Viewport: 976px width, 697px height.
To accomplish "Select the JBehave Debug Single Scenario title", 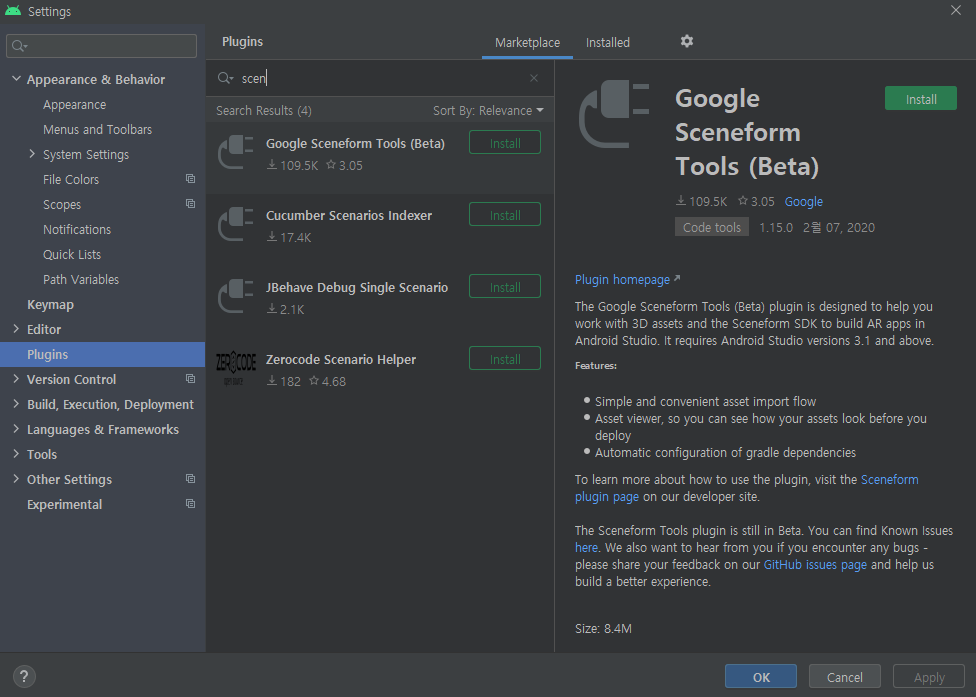I will tap(357, 288).
